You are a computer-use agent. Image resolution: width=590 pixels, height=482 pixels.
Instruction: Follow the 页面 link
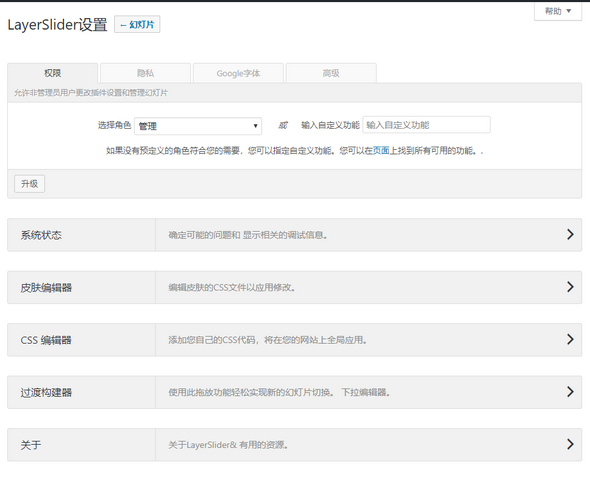pyautogui.click(x=381, y=151)
